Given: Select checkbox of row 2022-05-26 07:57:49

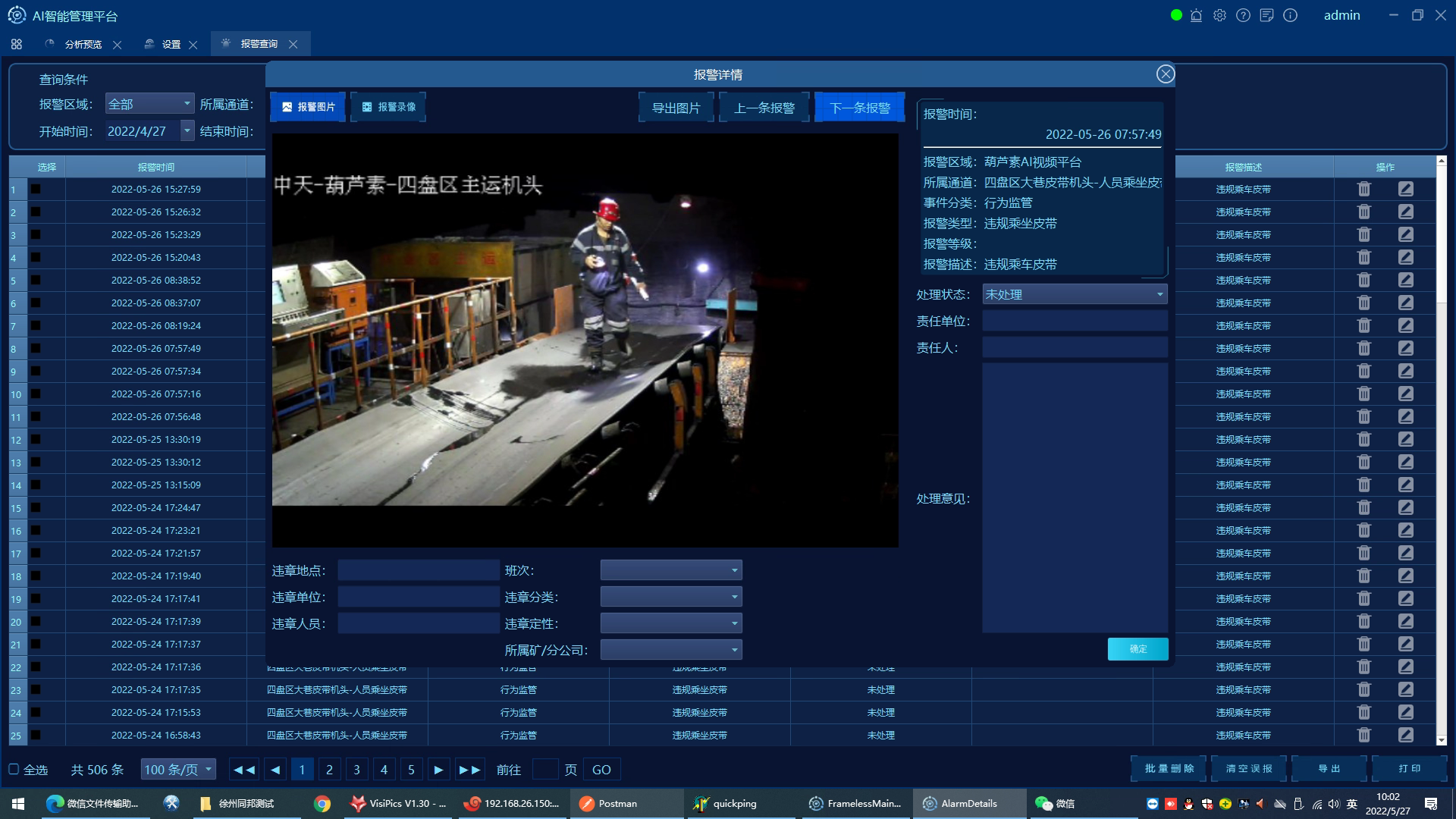Looking at the screenshot, I should click(36, 348).
